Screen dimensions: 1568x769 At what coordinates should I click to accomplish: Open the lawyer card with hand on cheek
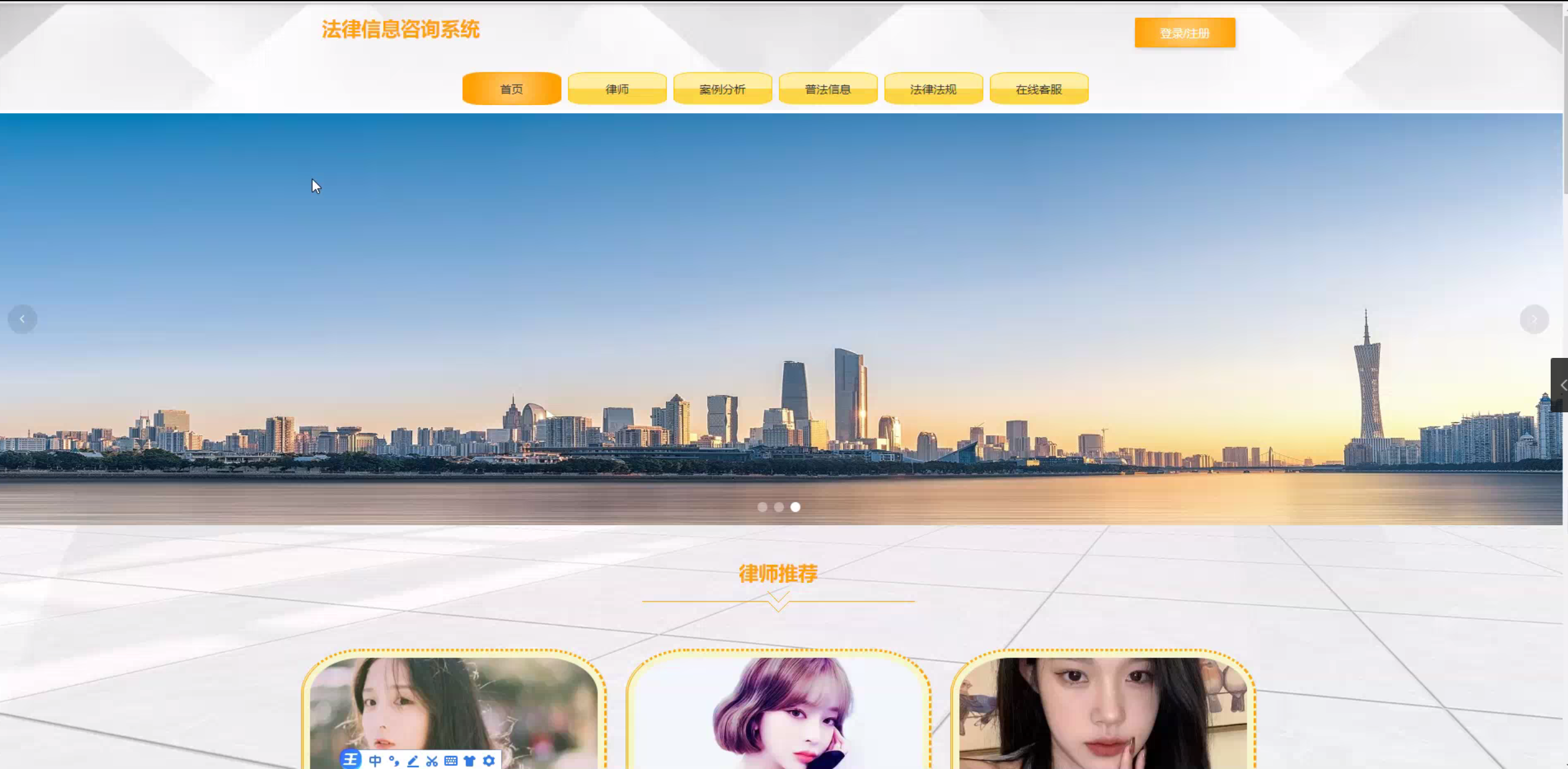tap(1103, 710)
